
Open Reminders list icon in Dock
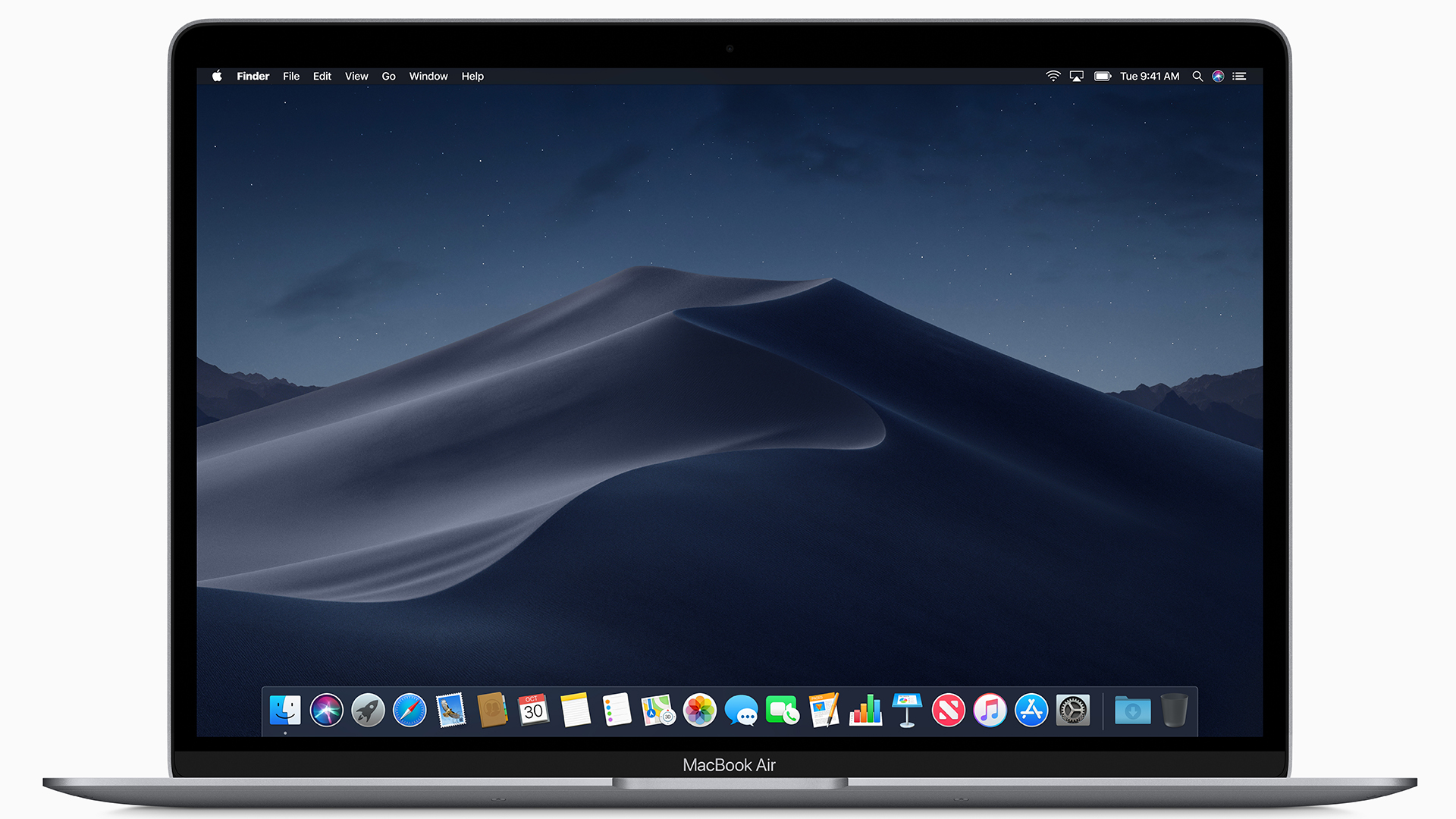[x=617, y=711]
